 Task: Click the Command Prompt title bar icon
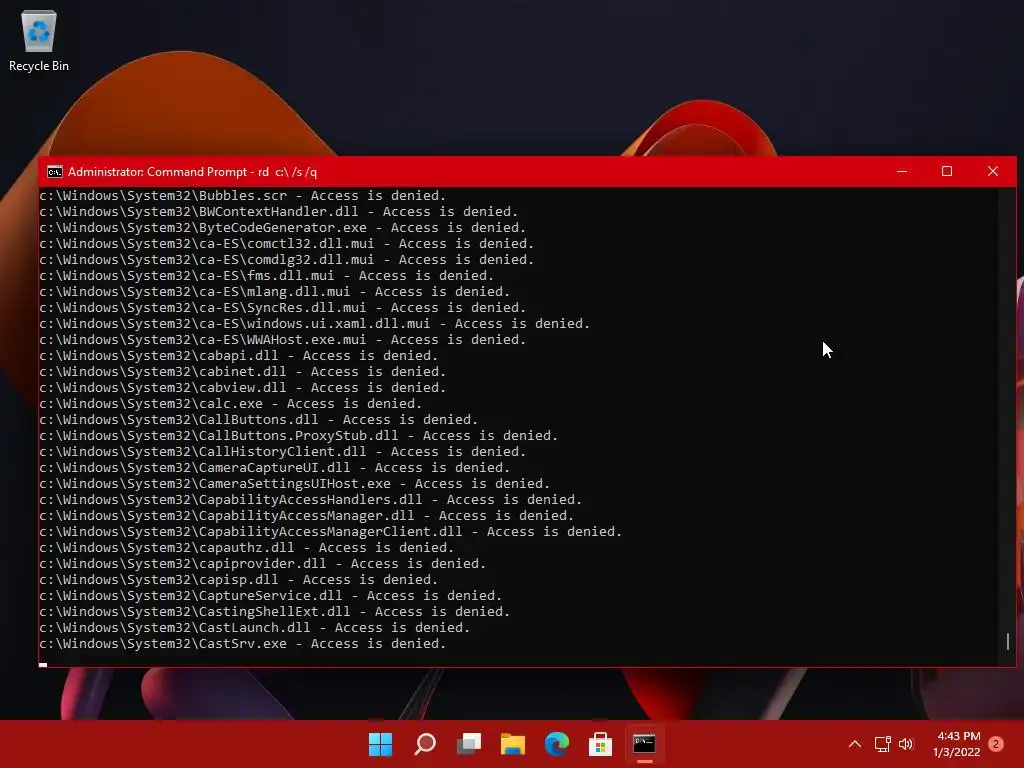[x=55, y=172]
